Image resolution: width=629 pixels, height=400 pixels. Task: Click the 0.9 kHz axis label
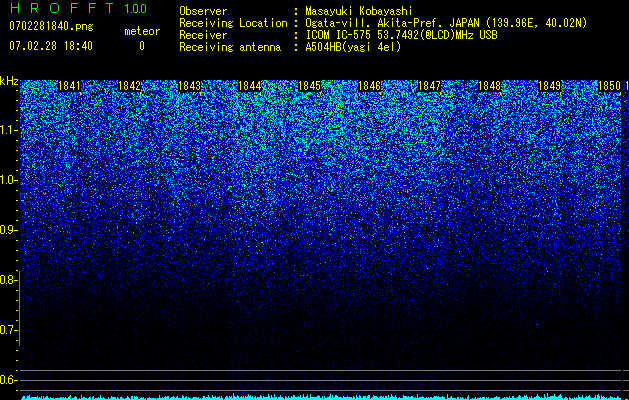point(7,230)
